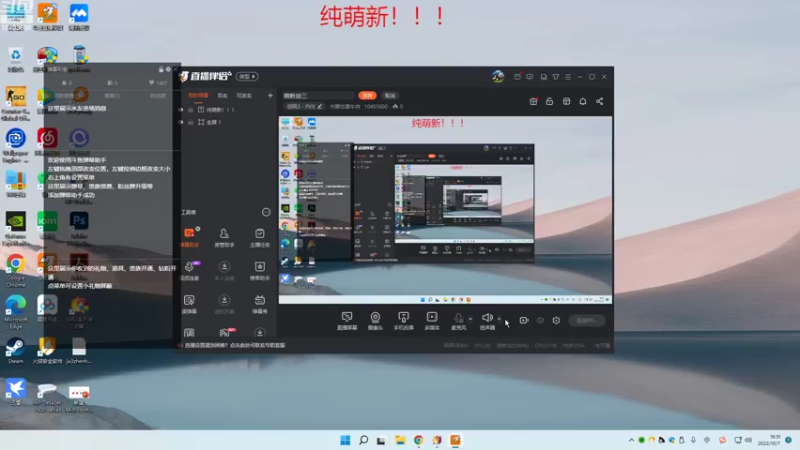Viewport: 800px width, 450px height.
Task: Hide the 全屏1 layer
Action: 181,122
